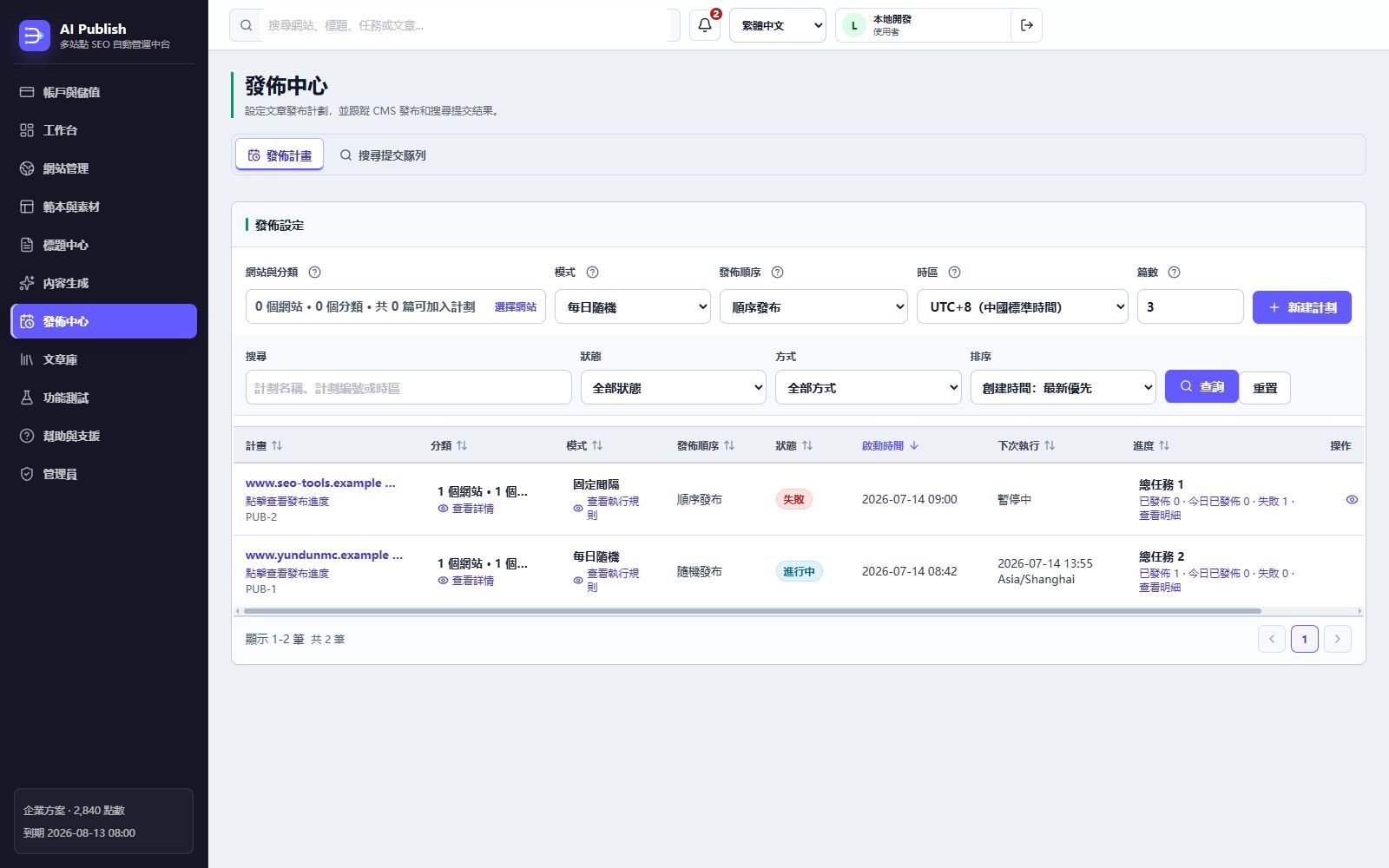Open 標題中心 in sidebar
The image size is (1389, 868).
pos(104,245)
